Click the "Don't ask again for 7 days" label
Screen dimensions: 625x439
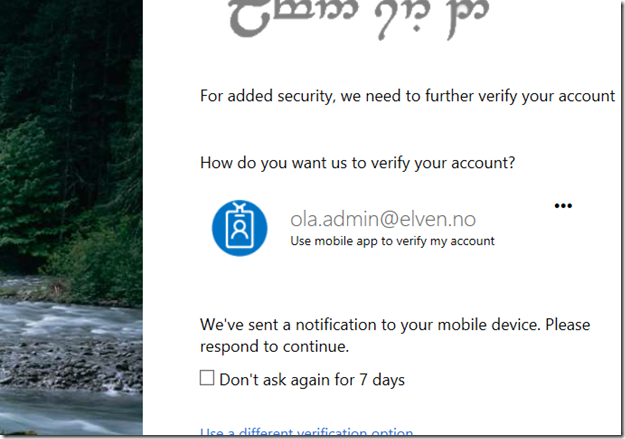pos(312,380)
